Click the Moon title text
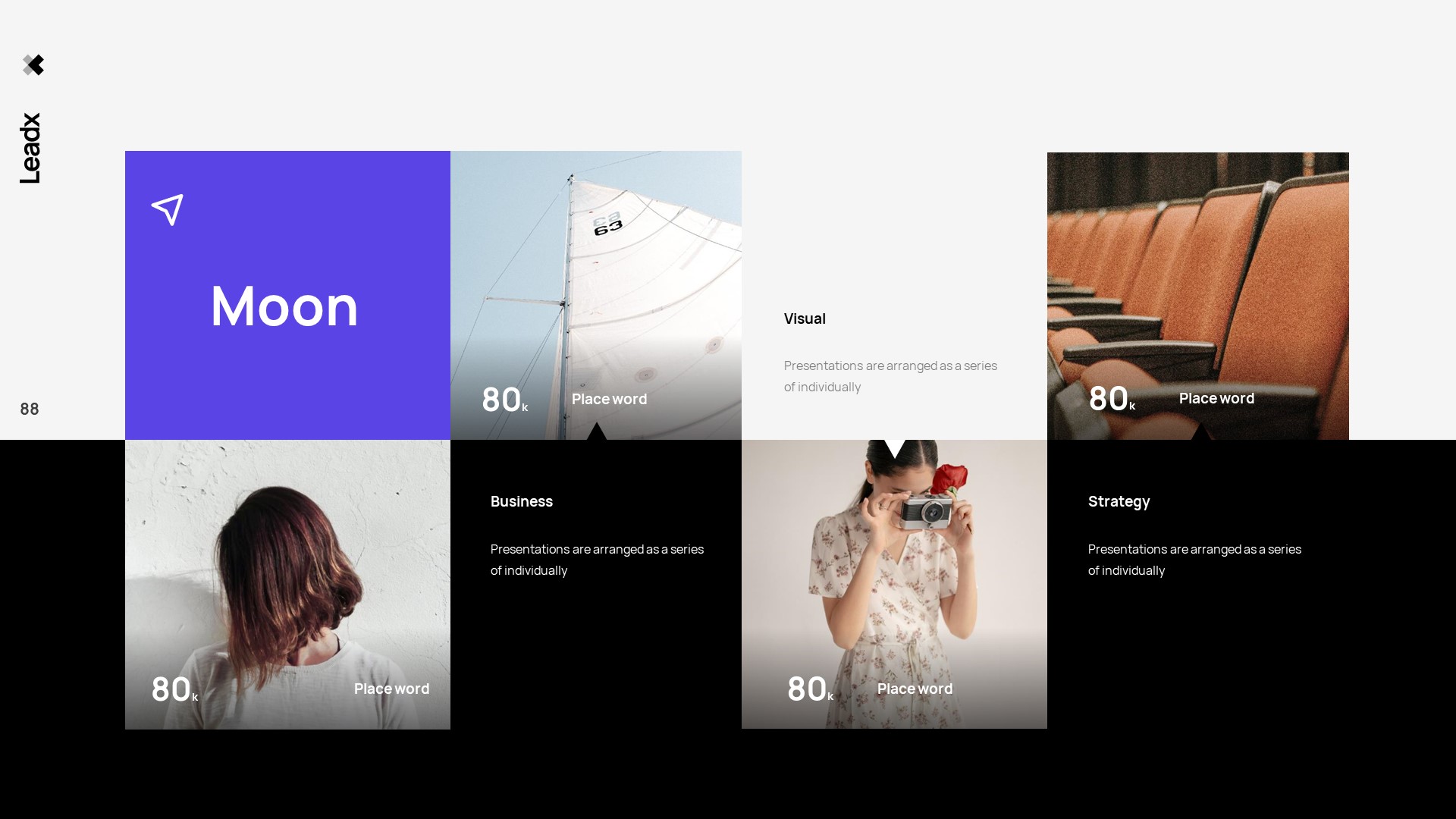 tap(284, 306)
